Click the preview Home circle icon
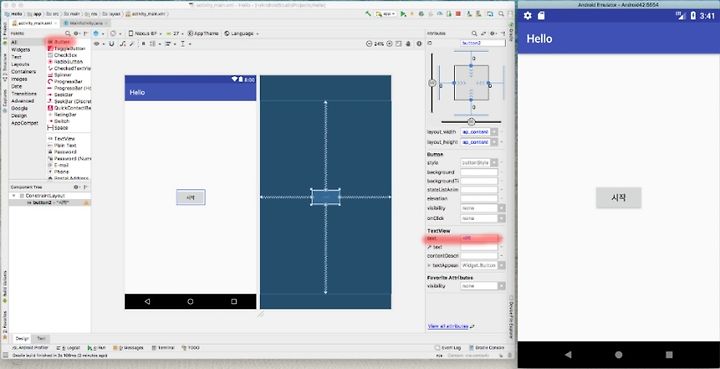 click(190, 302)
